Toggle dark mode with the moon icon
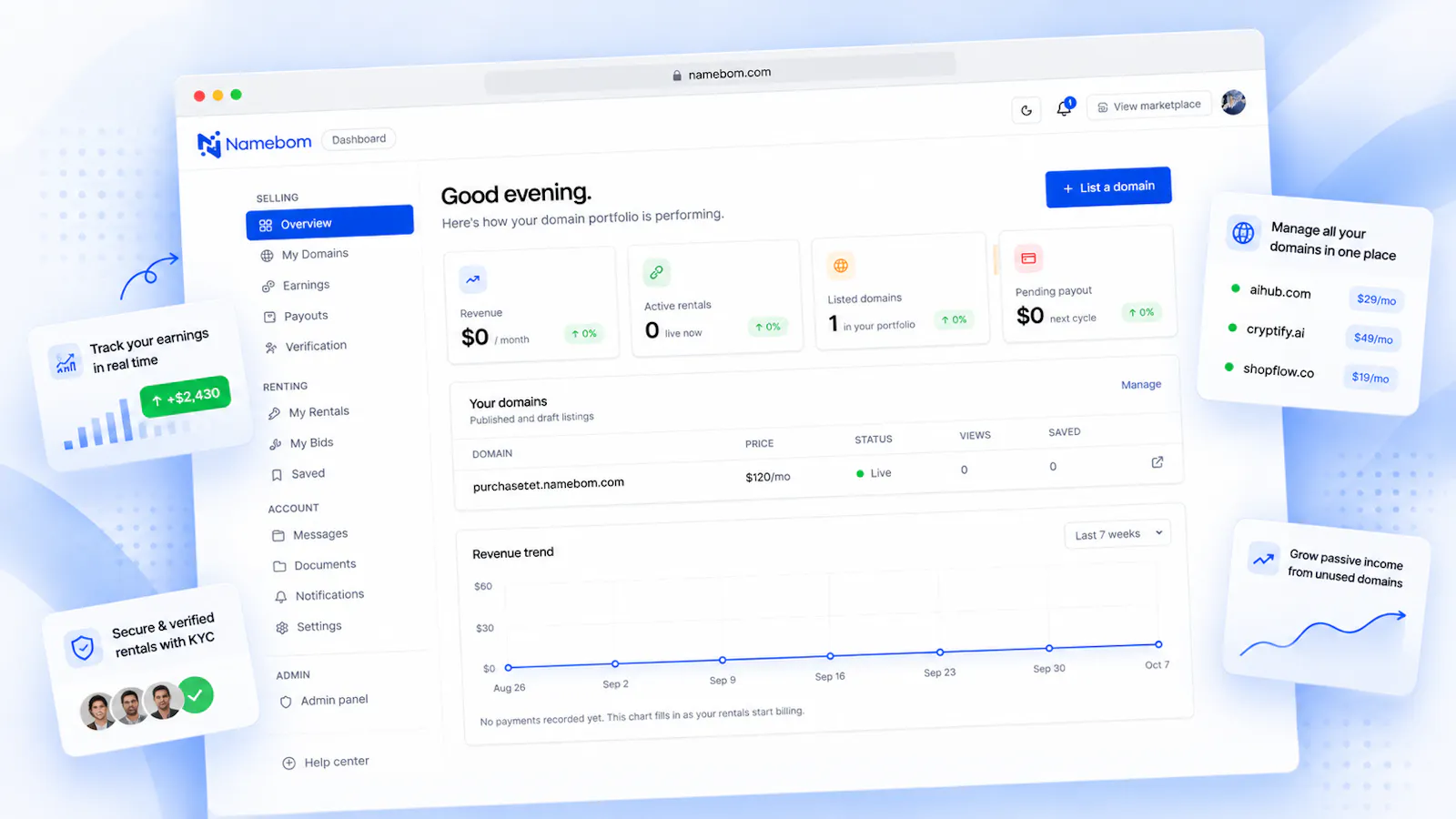 point(1026,111)
